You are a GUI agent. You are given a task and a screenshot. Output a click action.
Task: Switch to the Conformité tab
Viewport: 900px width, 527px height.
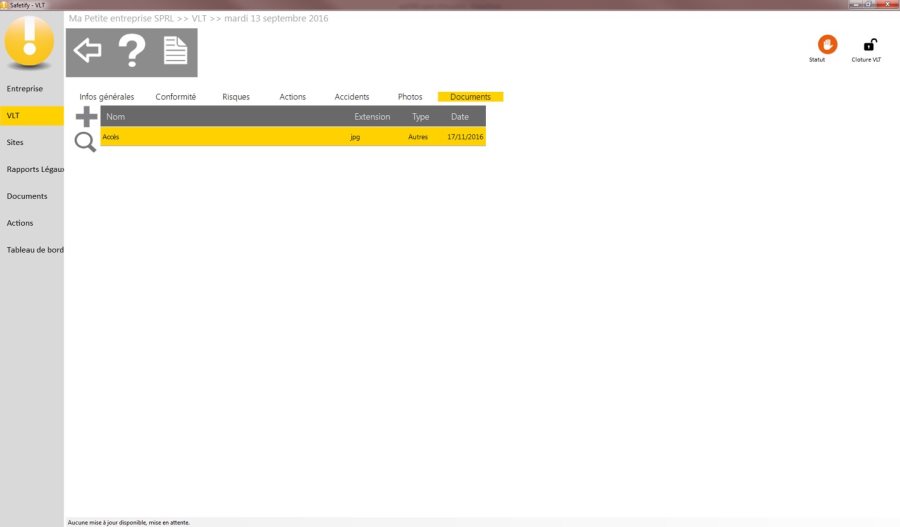[x=176, y=97]
